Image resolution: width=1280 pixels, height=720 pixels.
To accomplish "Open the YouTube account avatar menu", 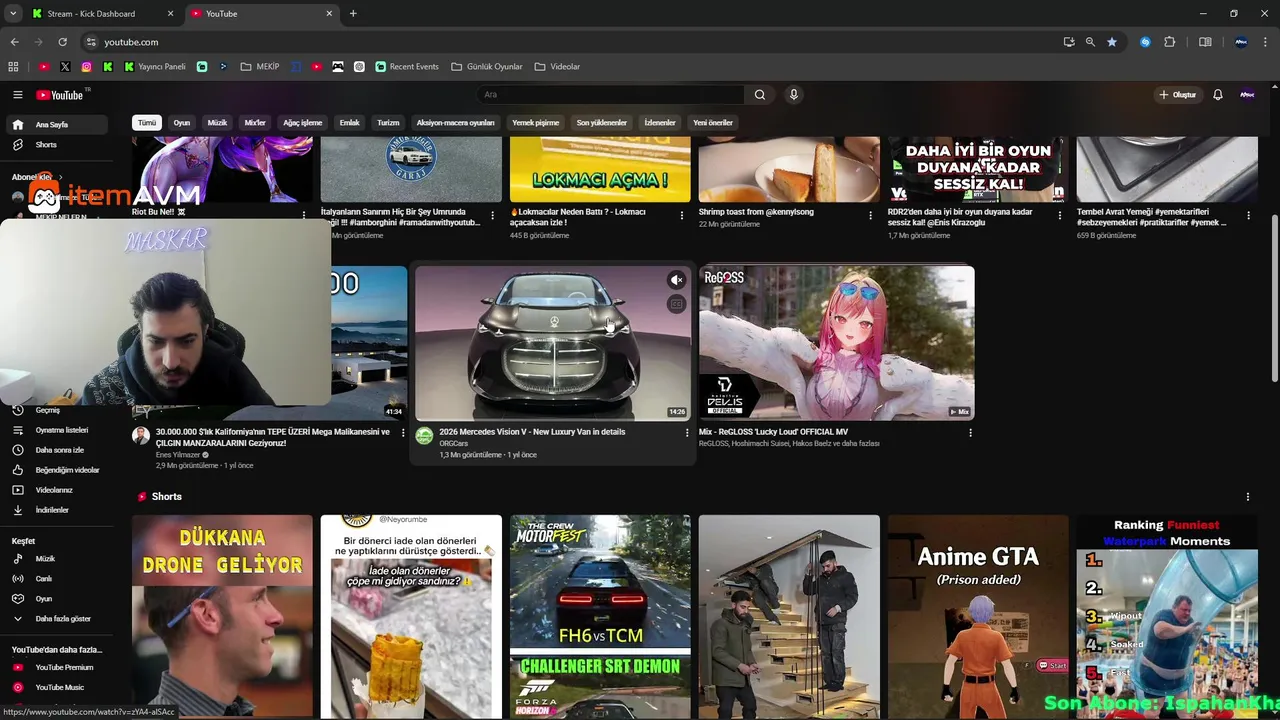I will [1247, 95].
